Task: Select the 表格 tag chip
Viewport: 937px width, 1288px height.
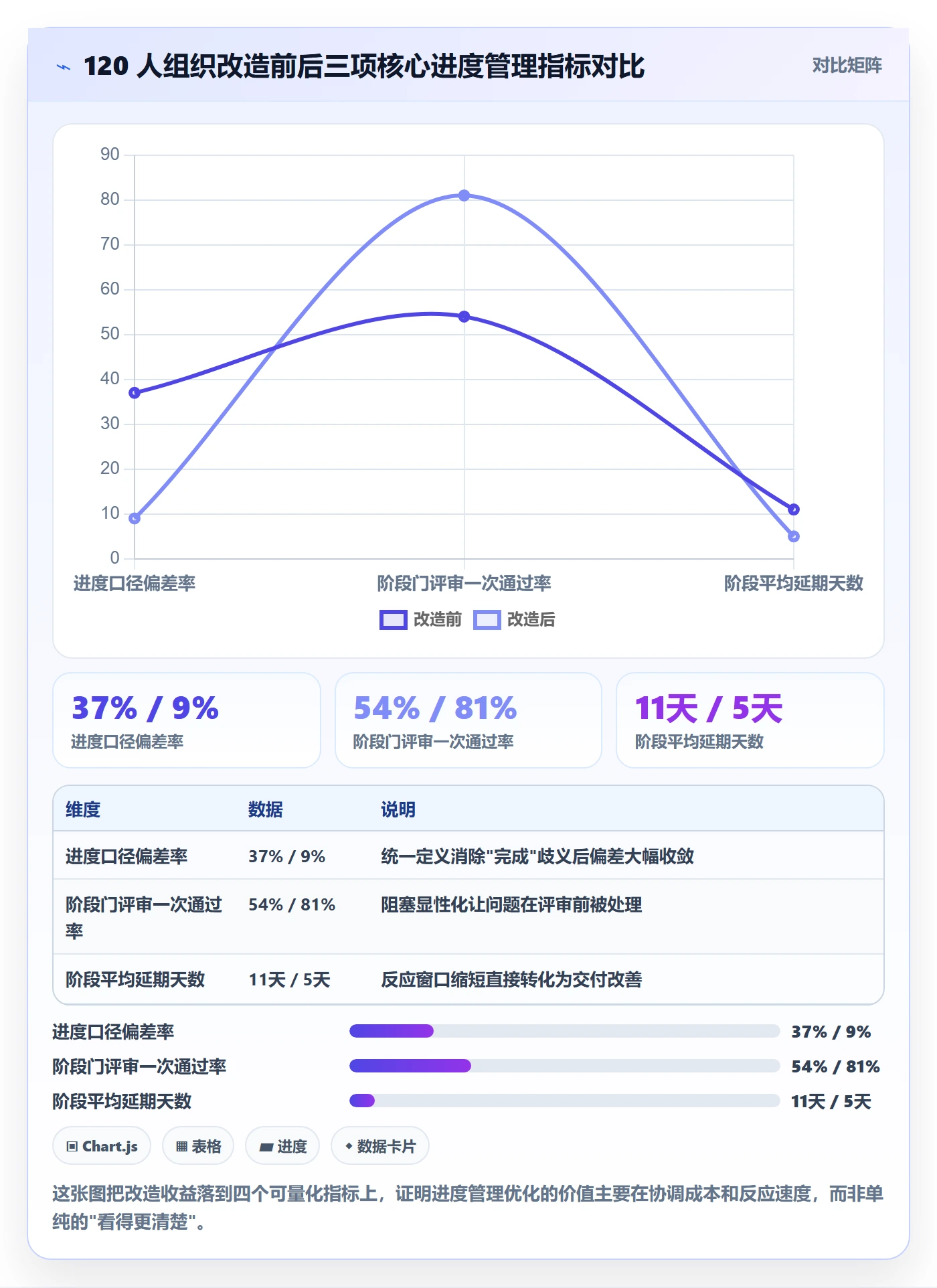Action: (x=198, y=1146)
